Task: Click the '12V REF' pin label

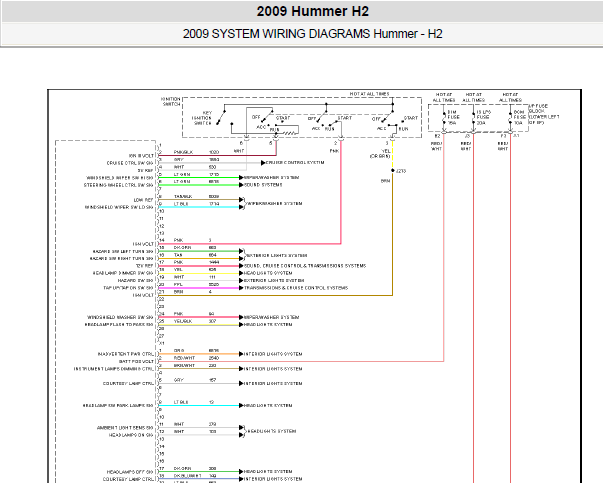Action: point(144,266)
